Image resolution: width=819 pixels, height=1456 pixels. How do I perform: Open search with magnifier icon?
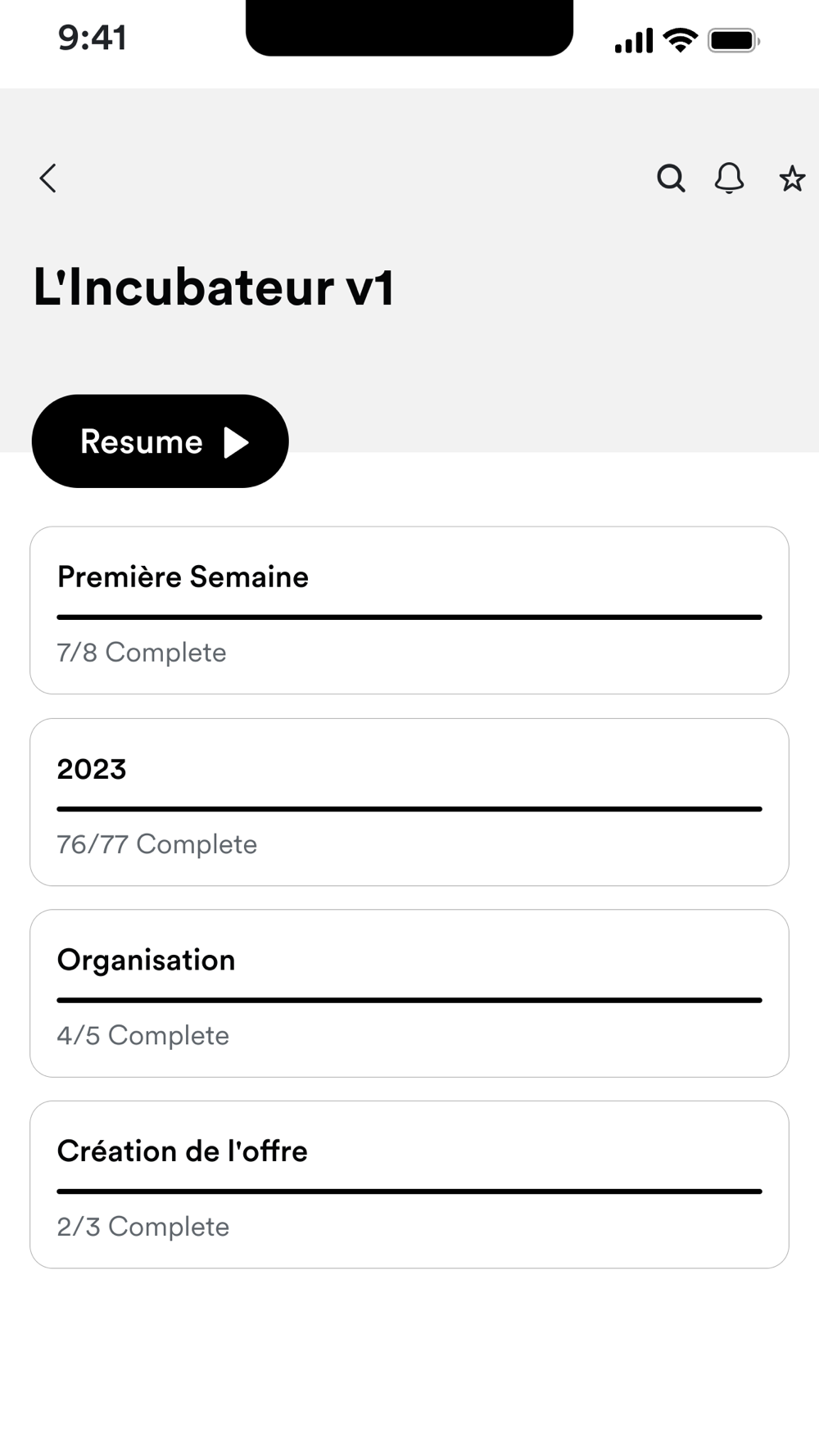pos(671,178)
